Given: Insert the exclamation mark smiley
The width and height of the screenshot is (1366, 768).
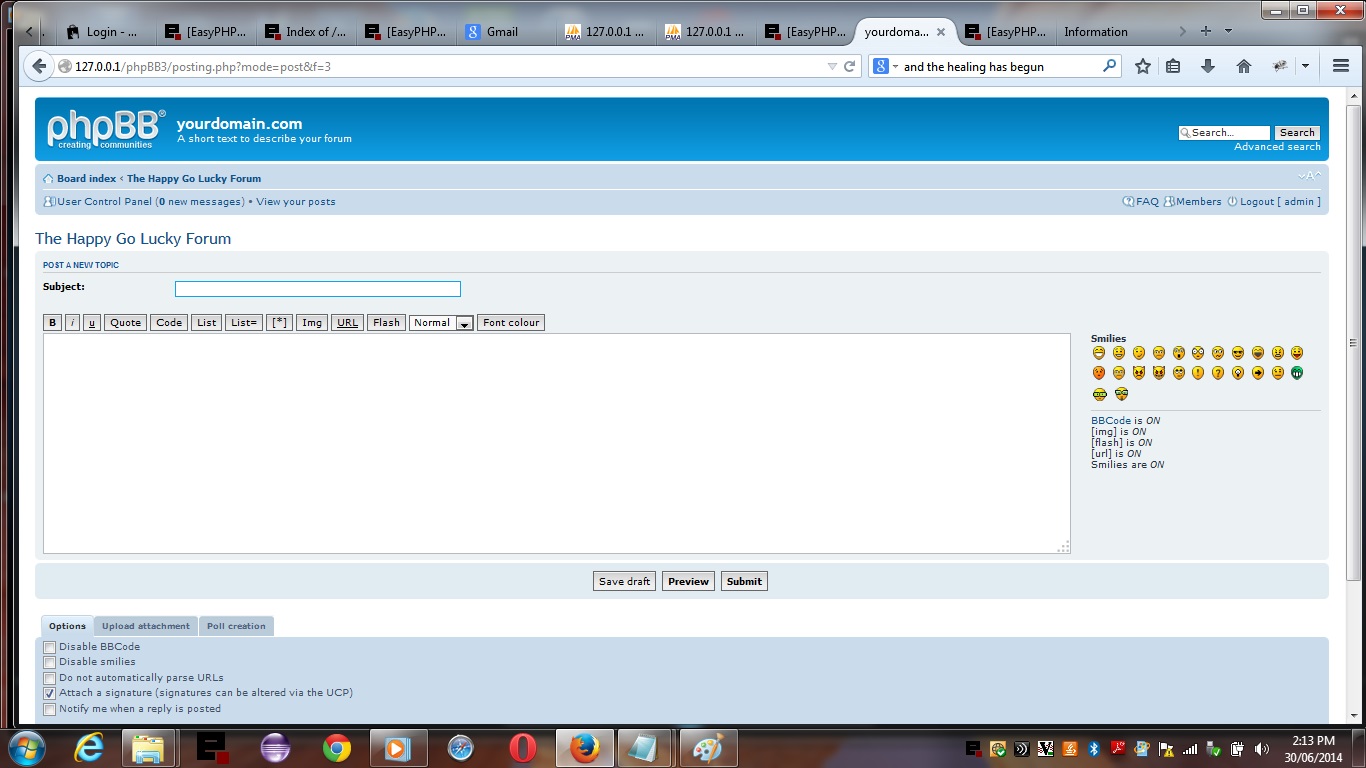Looking at the screenshot, I should (1198, 373).
